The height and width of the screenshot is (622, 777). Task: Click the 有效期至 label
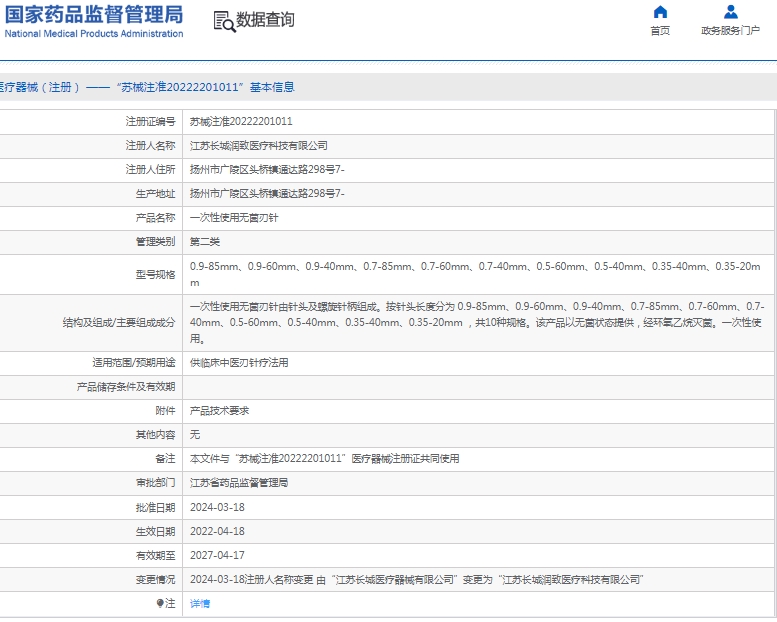(156, 556)
